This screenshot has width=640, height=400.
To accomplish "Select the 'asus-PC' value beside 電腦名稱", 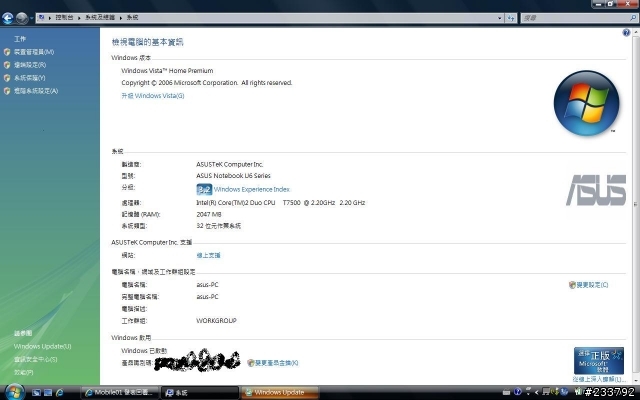I will click(x=207, y=285).
